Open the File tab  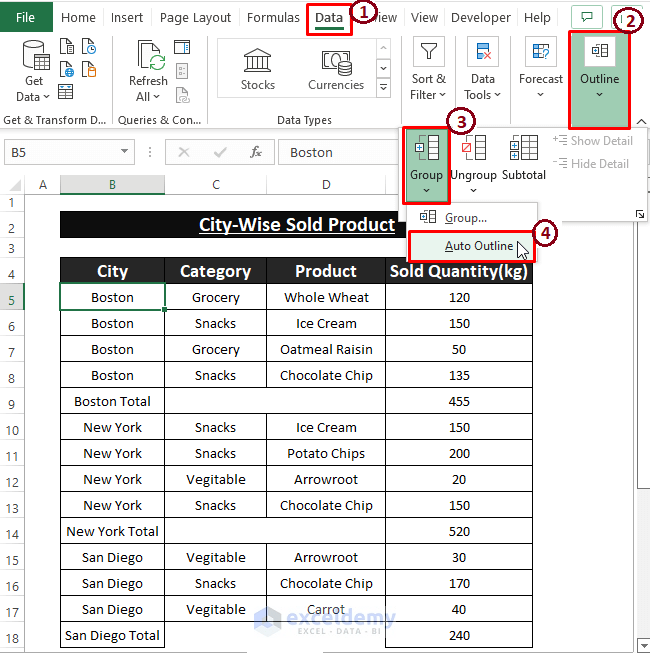click(25, 17)
